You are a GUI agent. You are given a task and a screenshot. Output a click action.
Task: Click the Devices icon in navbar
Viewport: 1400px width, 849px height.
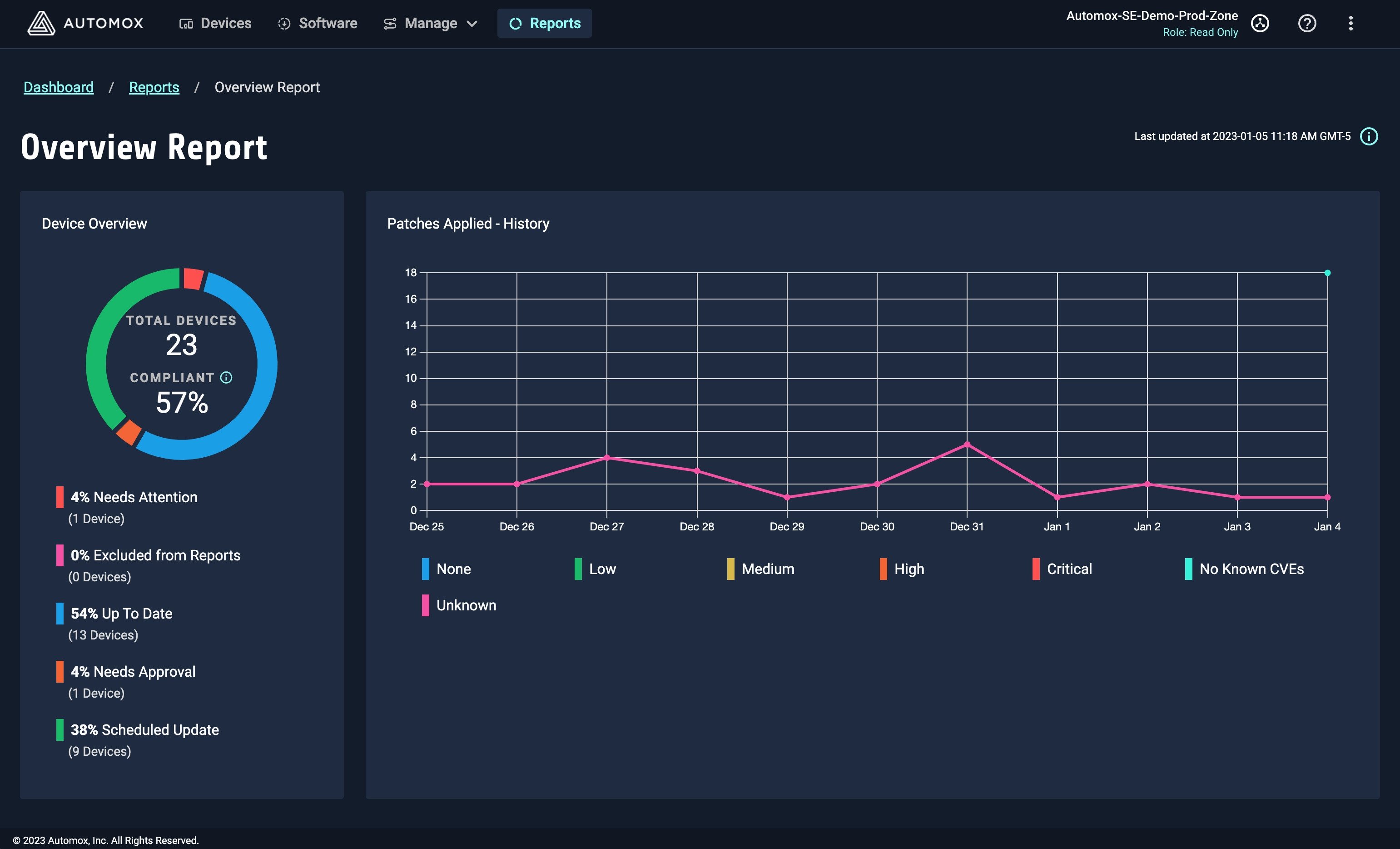point(186,23)
